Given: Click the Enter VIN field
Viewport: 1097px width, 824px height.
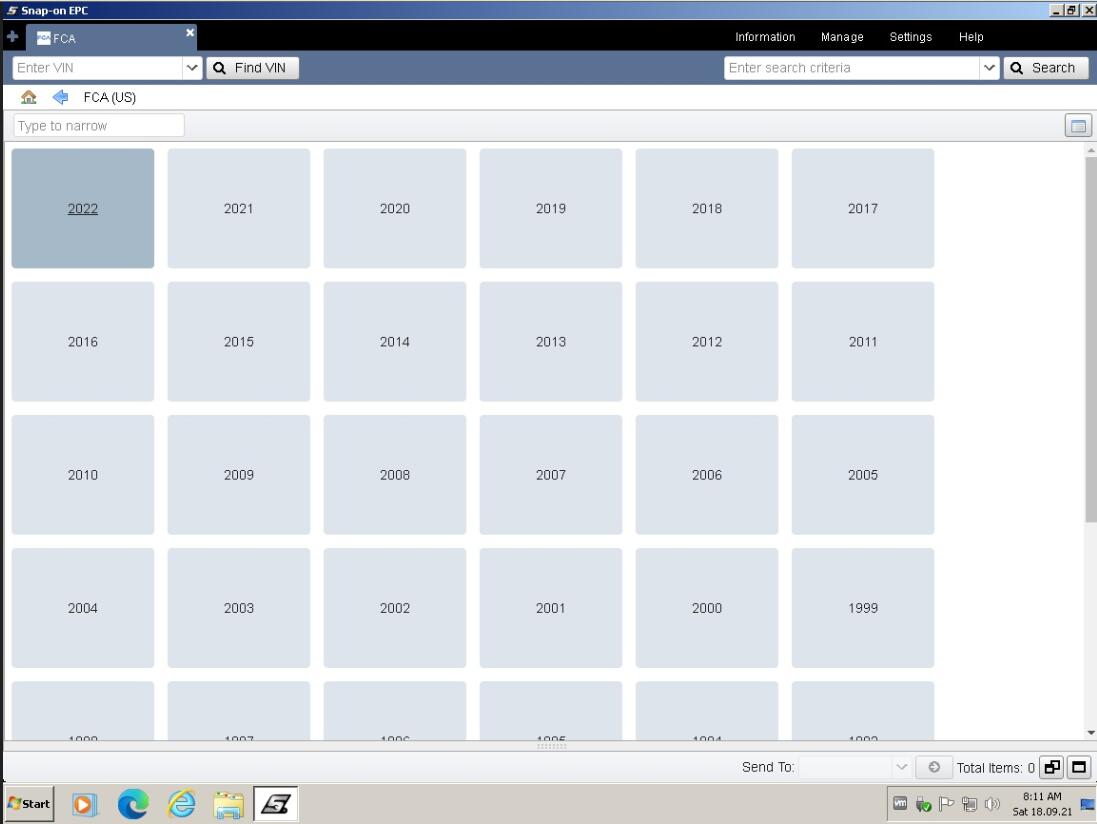Looking at the screenshot, I should [x=97, y=68].
